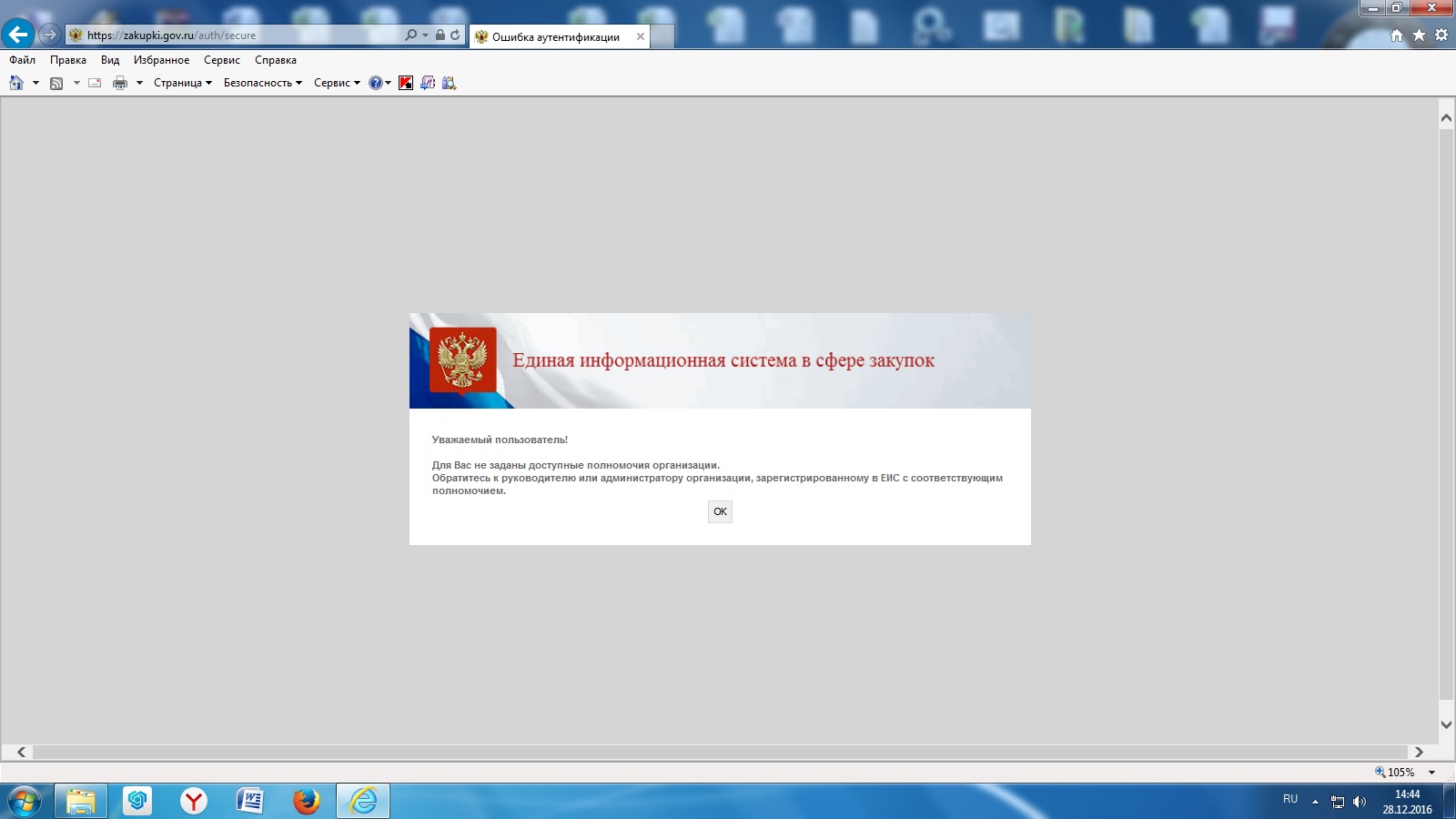Click the home icon in command bar
Screen dimensions: 1456x819
click(x=16, y=83)
